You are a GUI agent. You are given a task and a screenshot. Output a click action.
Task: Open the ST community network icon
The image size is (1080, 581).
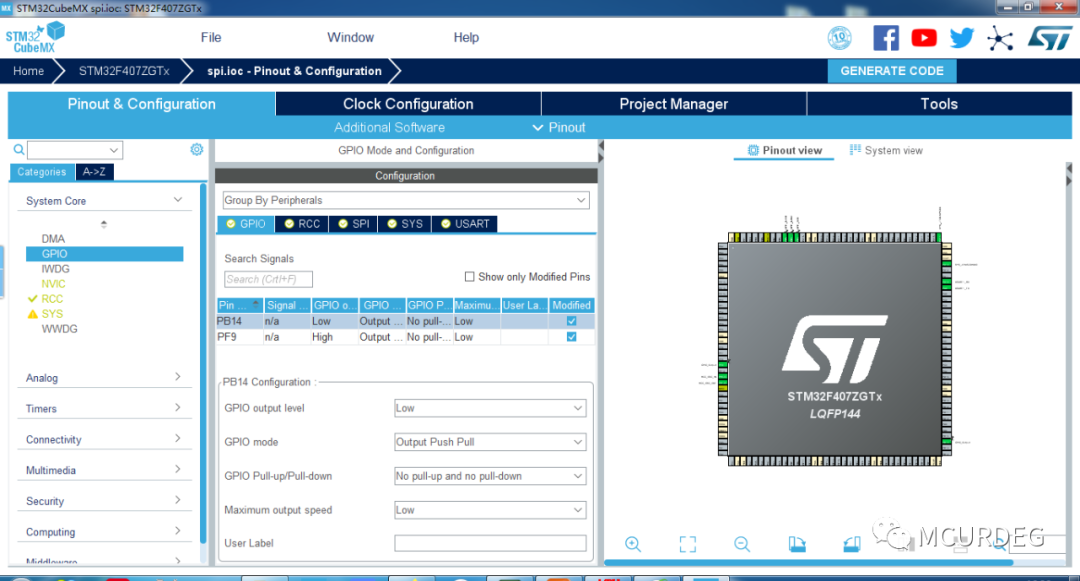pos(999,37)
